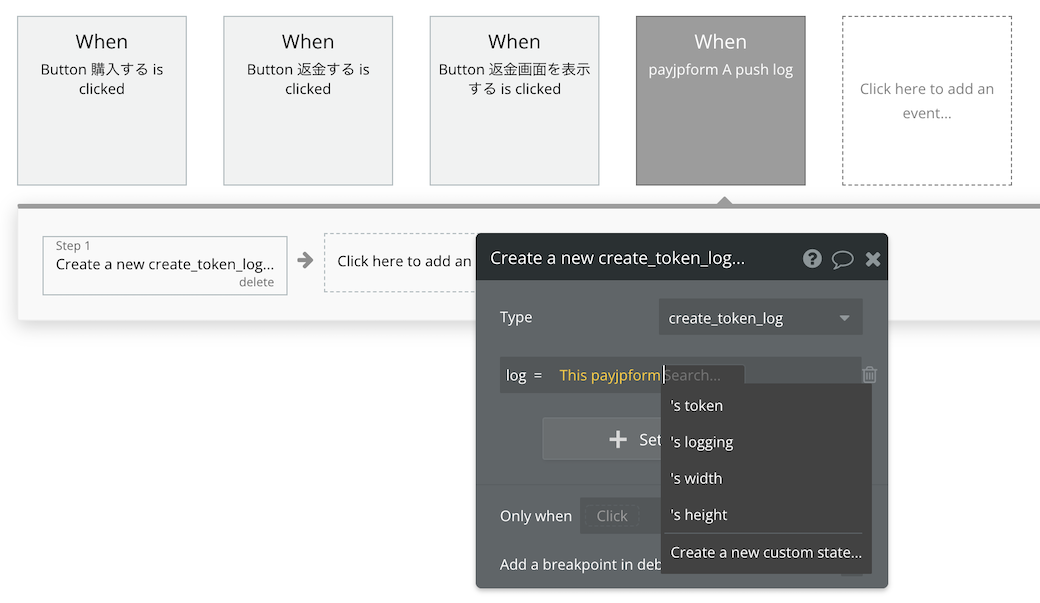The image size is (1040, 603).
Task: Click delete link on Step 1
Action: coord(256,282)
